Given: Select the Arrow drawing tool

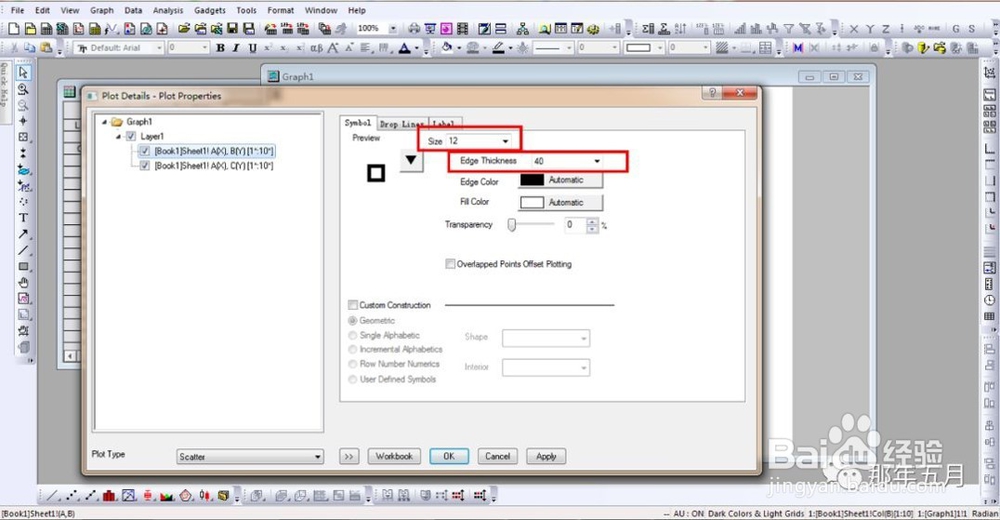Looking at the screenshot, I should (x=23, y=234).
